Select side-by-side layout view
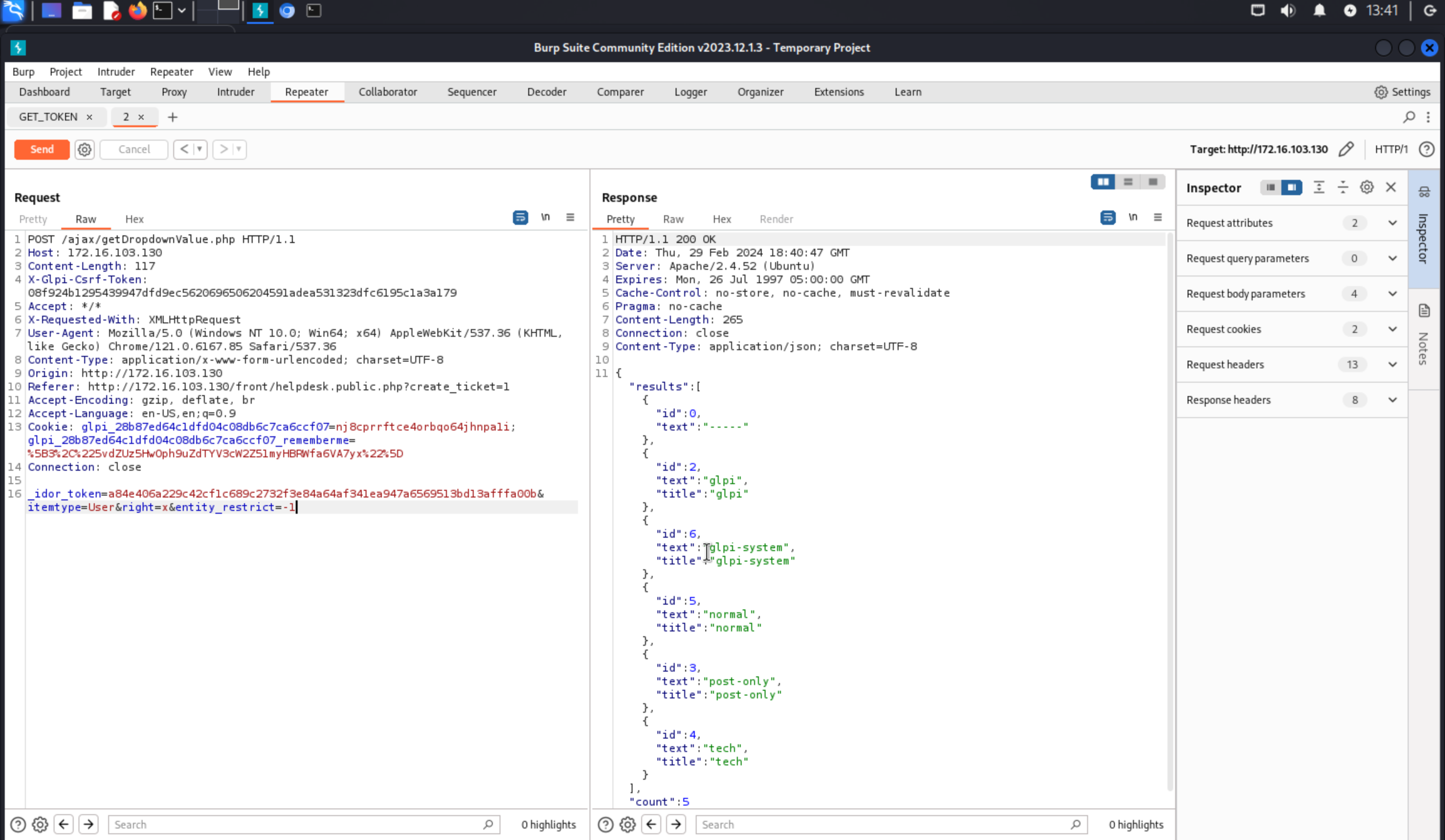1445x840 pixels. [x=1103, y=182]
